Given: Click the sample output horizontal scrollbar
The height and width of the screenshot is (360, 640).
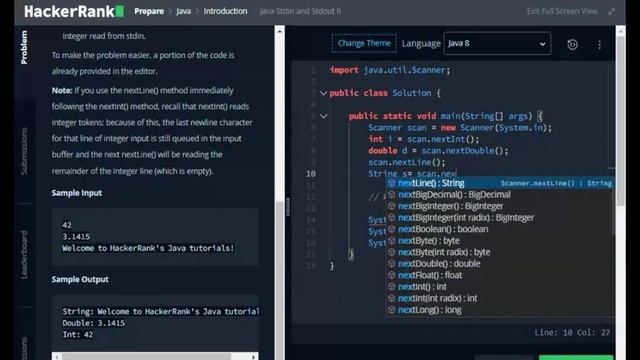Looking at the screenshot, I should (146, 357).
